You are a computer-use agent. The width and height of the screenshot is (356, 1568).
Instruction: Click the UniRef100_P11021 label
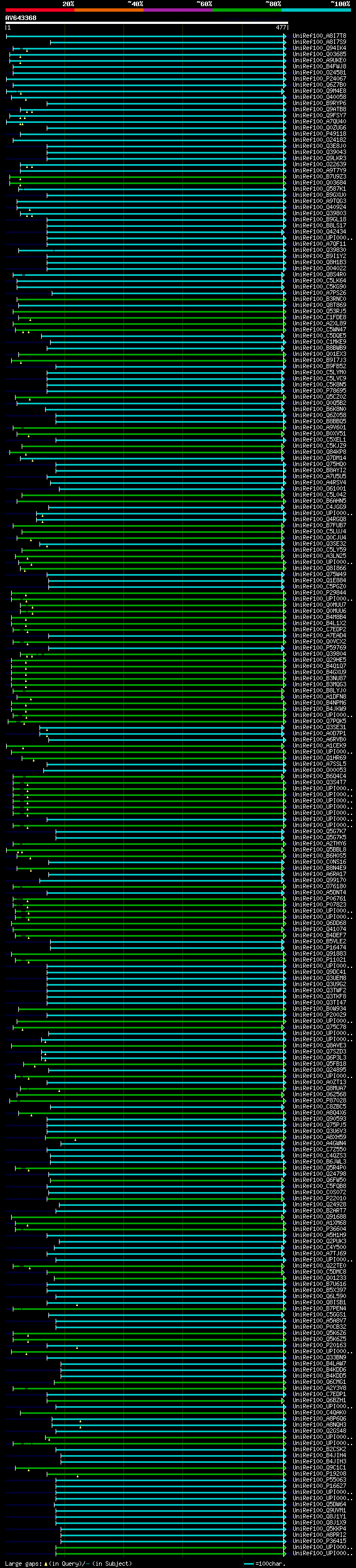(319, 960)
